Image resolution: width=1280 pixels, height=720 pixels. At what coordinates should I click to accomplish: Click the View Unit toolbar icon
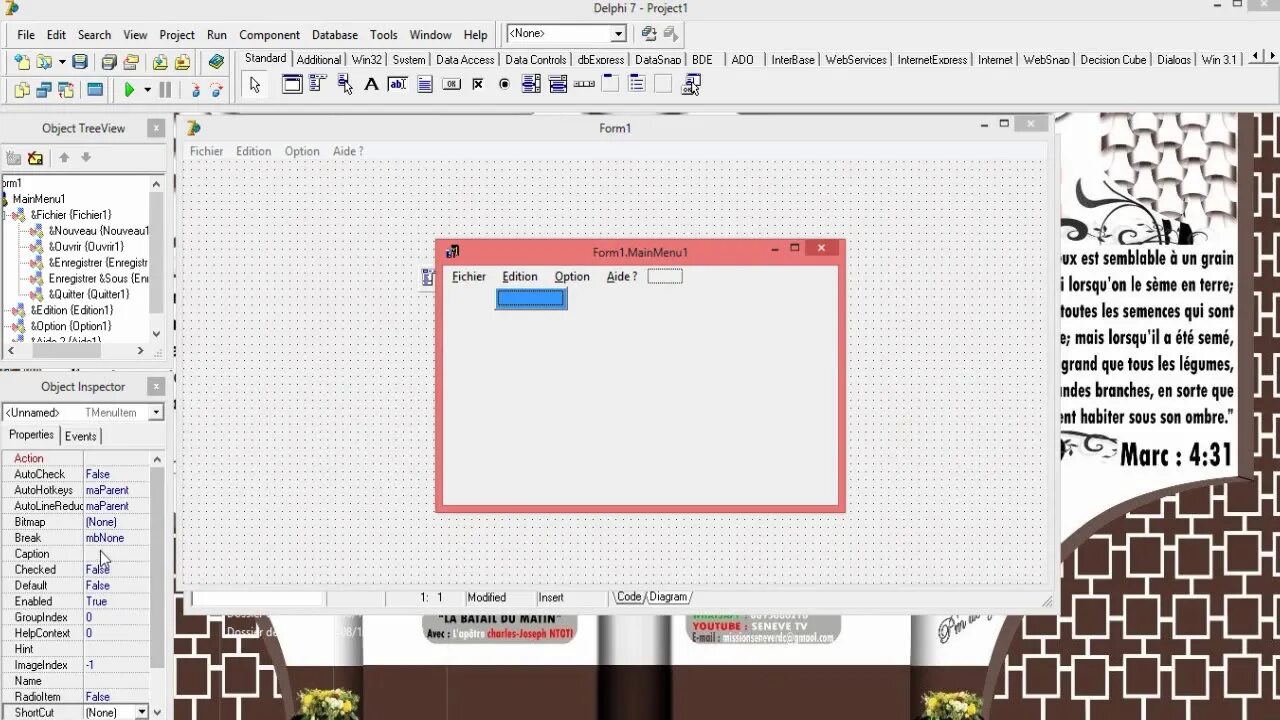point(22,90)
